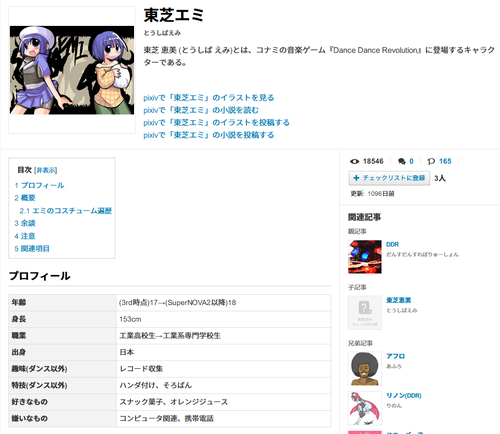This screenshot has height=434, width=500.
Task: Click the 関連記事 sidebar heading
Action: tap(364, 217)
